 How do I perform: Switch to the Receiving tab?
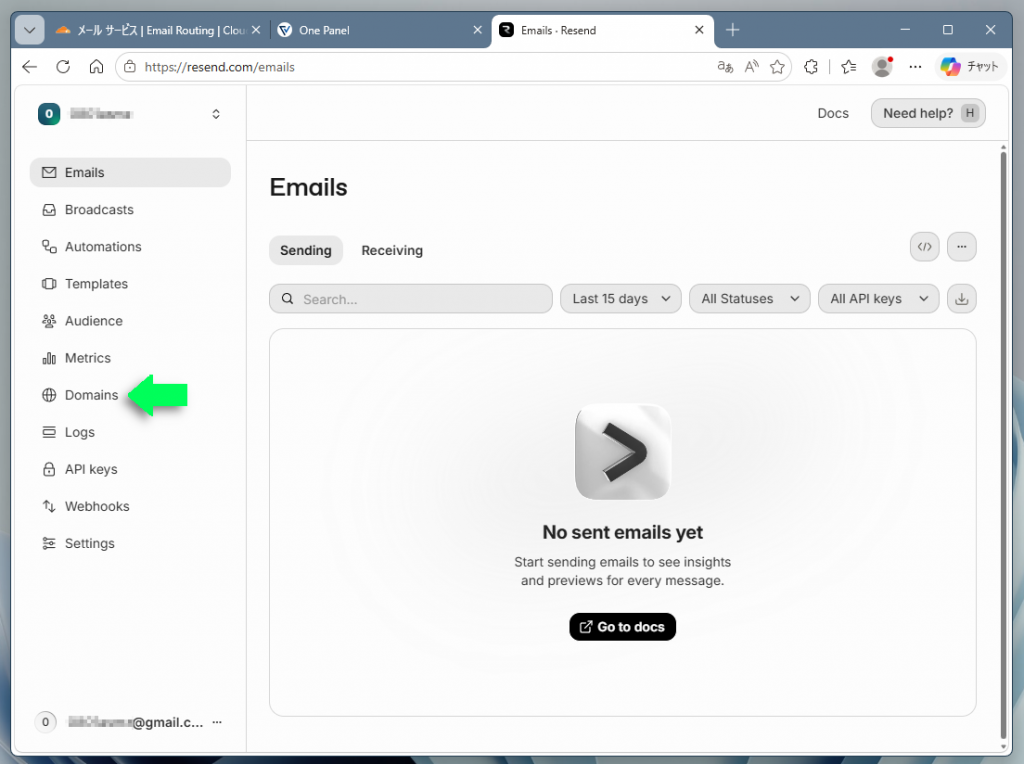tap(392, 251)
